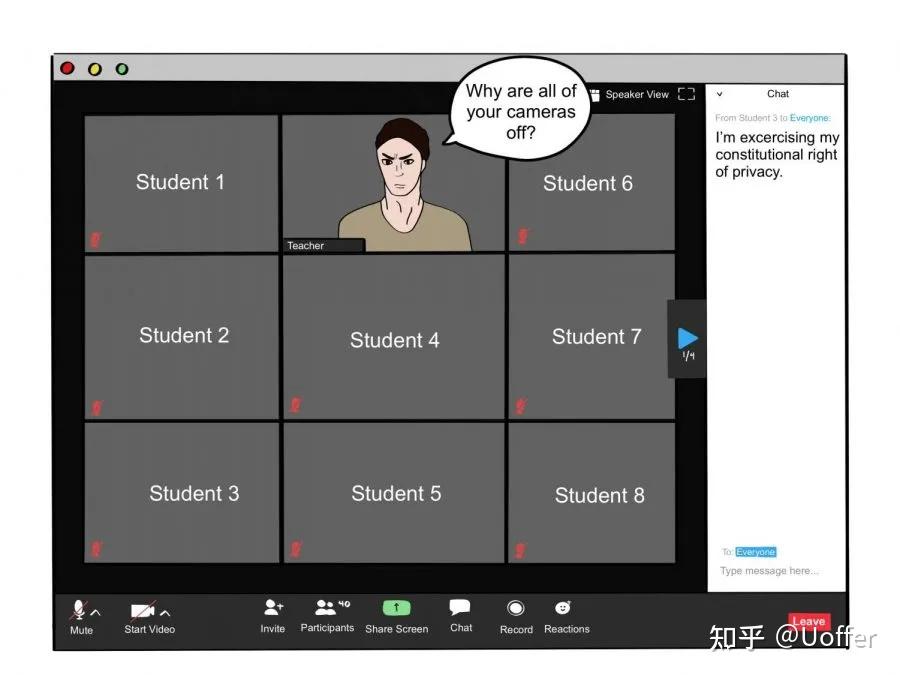Click the Invite icon in toolbar
Viewport: 900px width, 675px height.
[x=273, y=608]
